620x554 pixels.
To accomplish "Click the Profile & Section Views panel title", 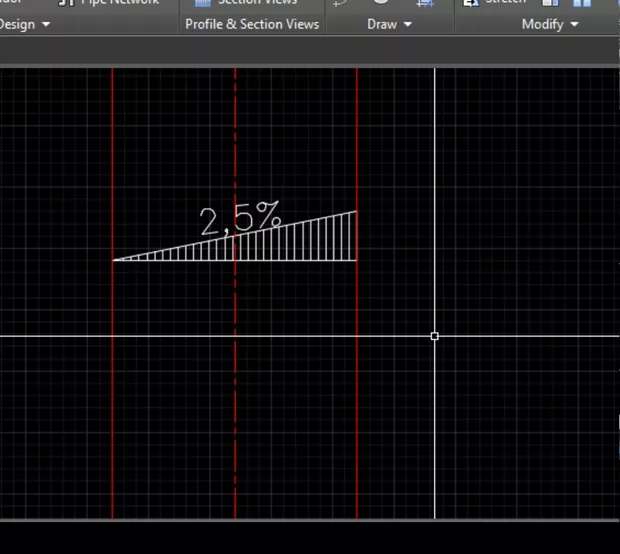I will [252, 24].
